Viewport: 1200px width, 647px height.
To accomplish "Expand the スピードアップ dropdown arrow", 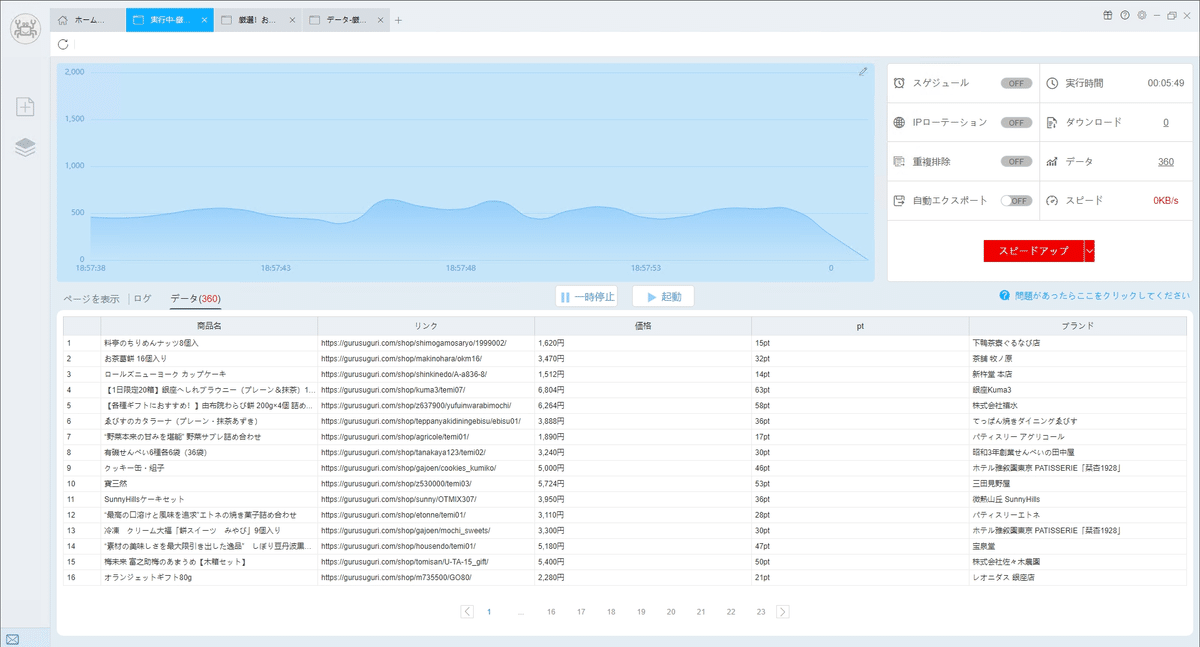I will tap(1090, 251).
